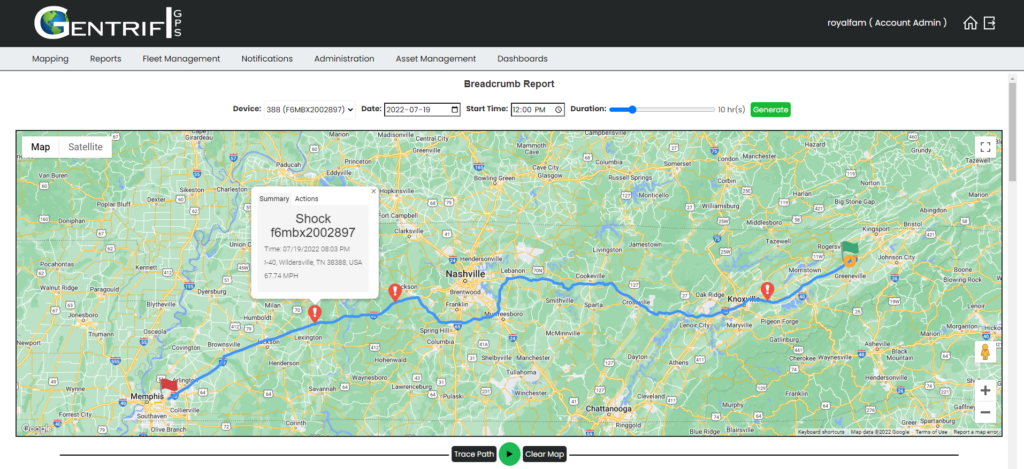The width and height of the screenshot is (1024, 469).
Task: Click the shock alert marker near Dickson
Action: point(394,293)
